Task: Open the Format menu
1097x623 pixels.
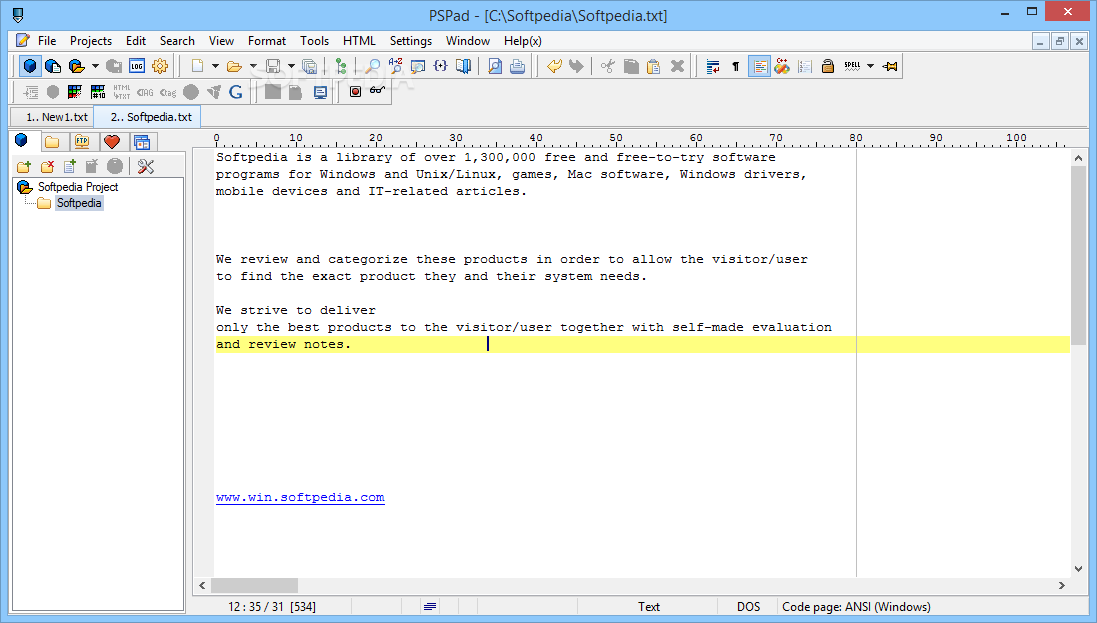Action: [267, 41]
